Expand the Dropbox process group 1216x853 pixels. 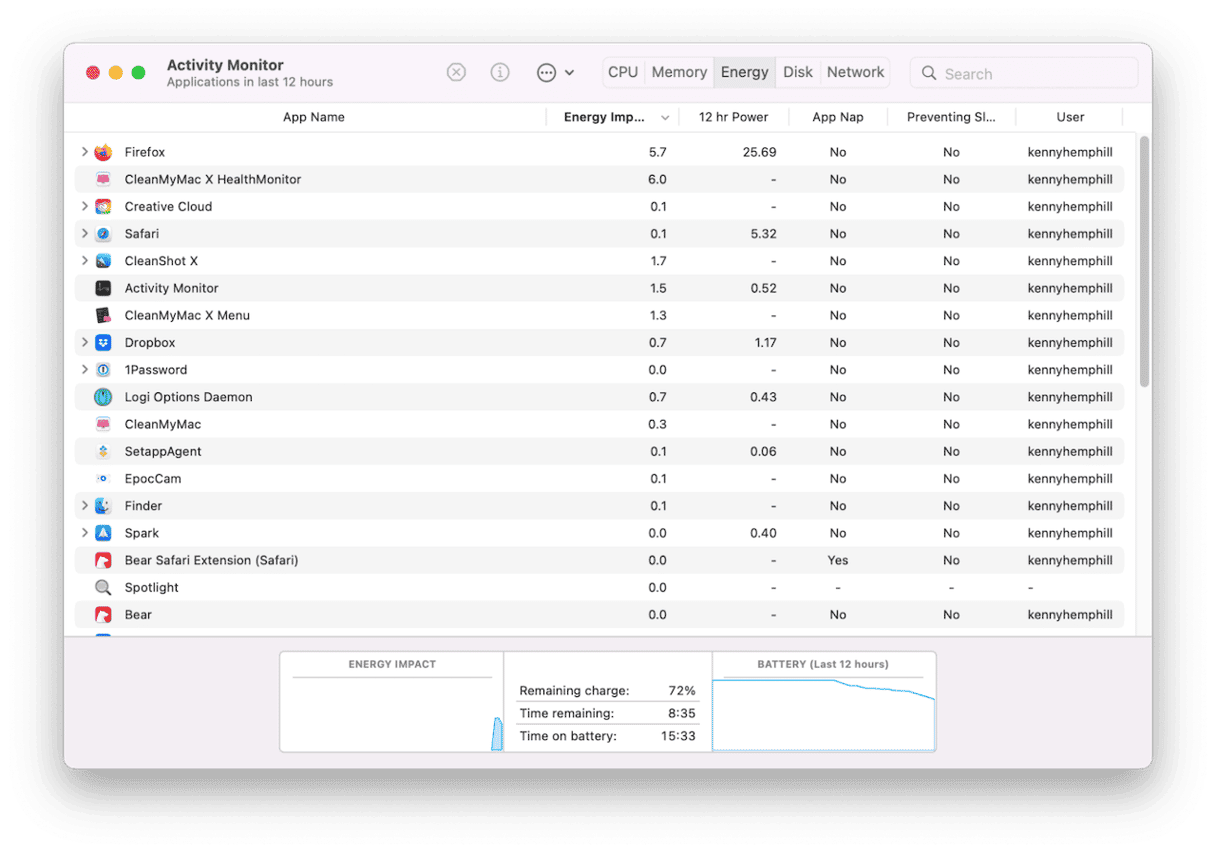84,343
